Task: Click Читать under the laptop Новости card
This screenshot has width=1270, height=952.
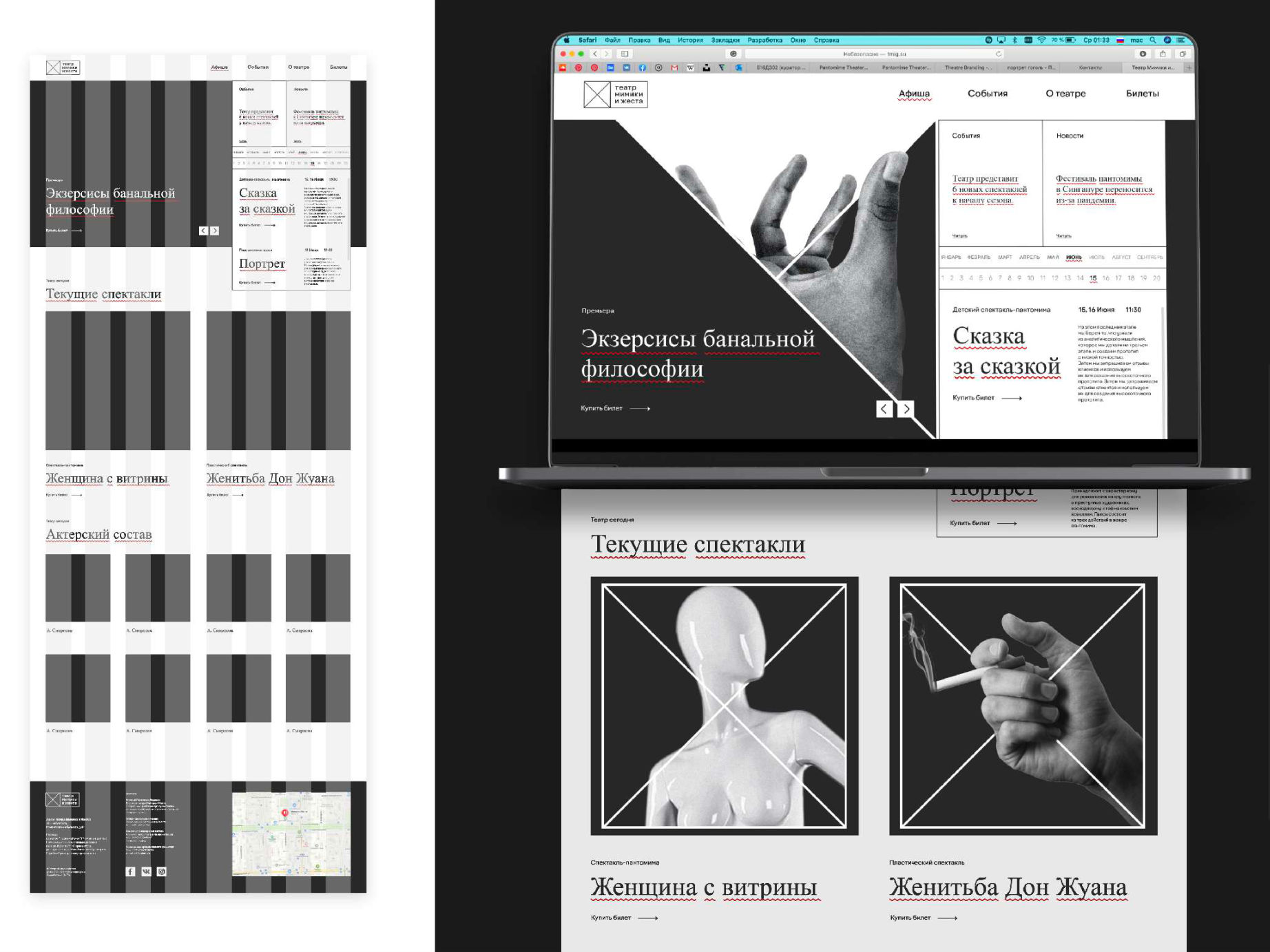Action: (x=1063, y=236)
